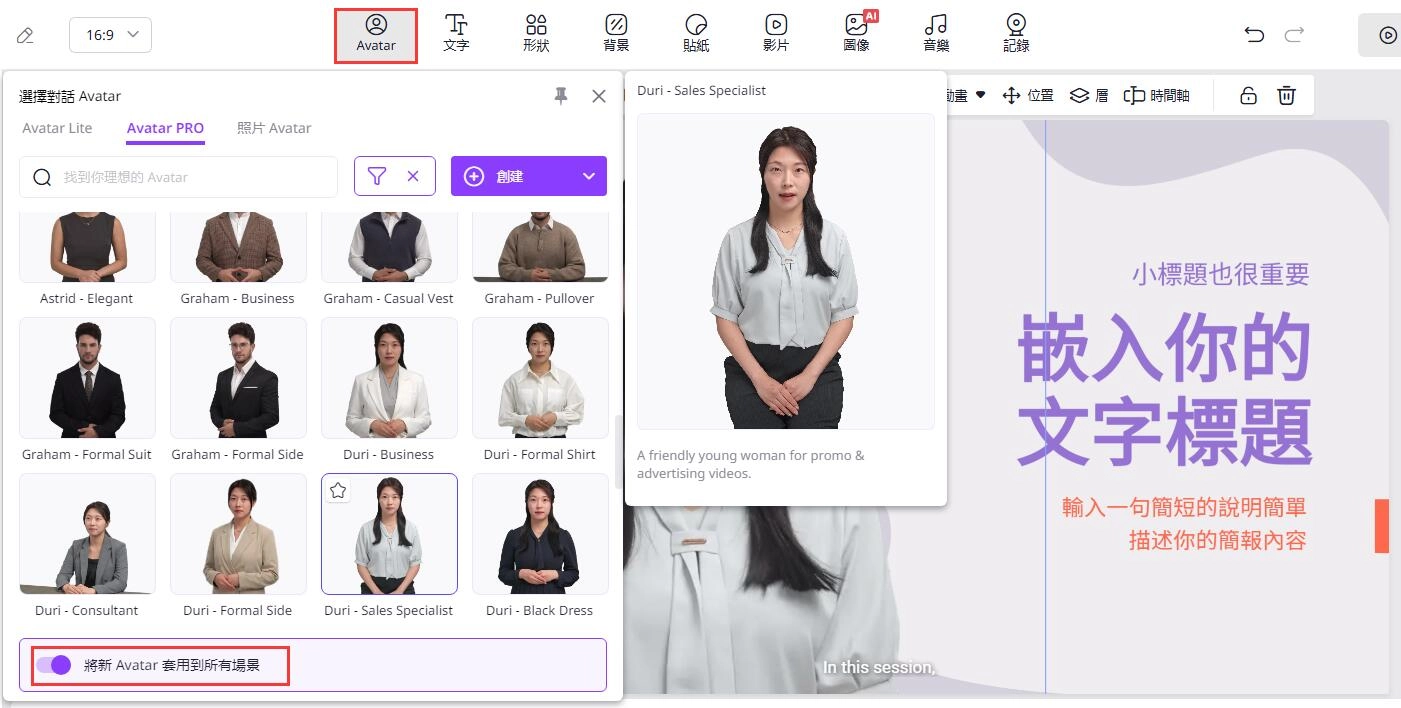Click the preview play button at the top right
This screenshot has width=1401, height=708.
point(1387,35)
